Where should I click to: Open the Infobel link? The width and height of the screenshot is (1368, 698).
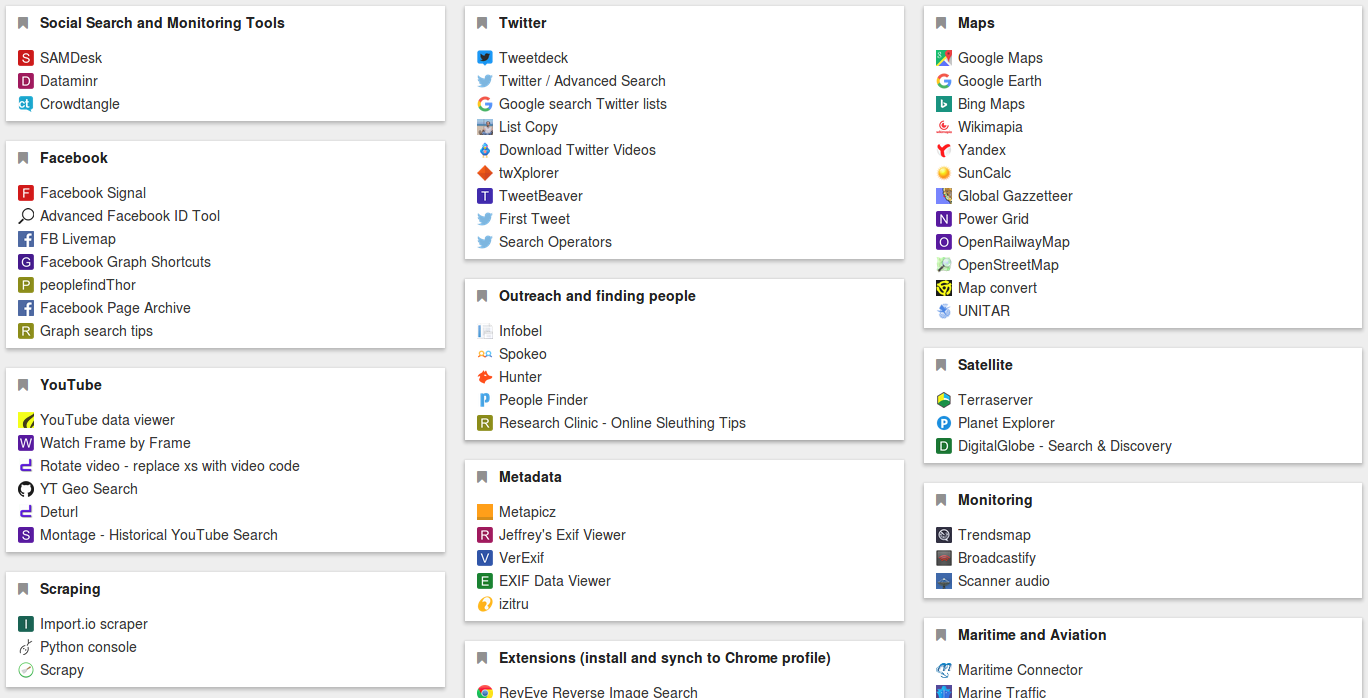[x=520, y=331]
